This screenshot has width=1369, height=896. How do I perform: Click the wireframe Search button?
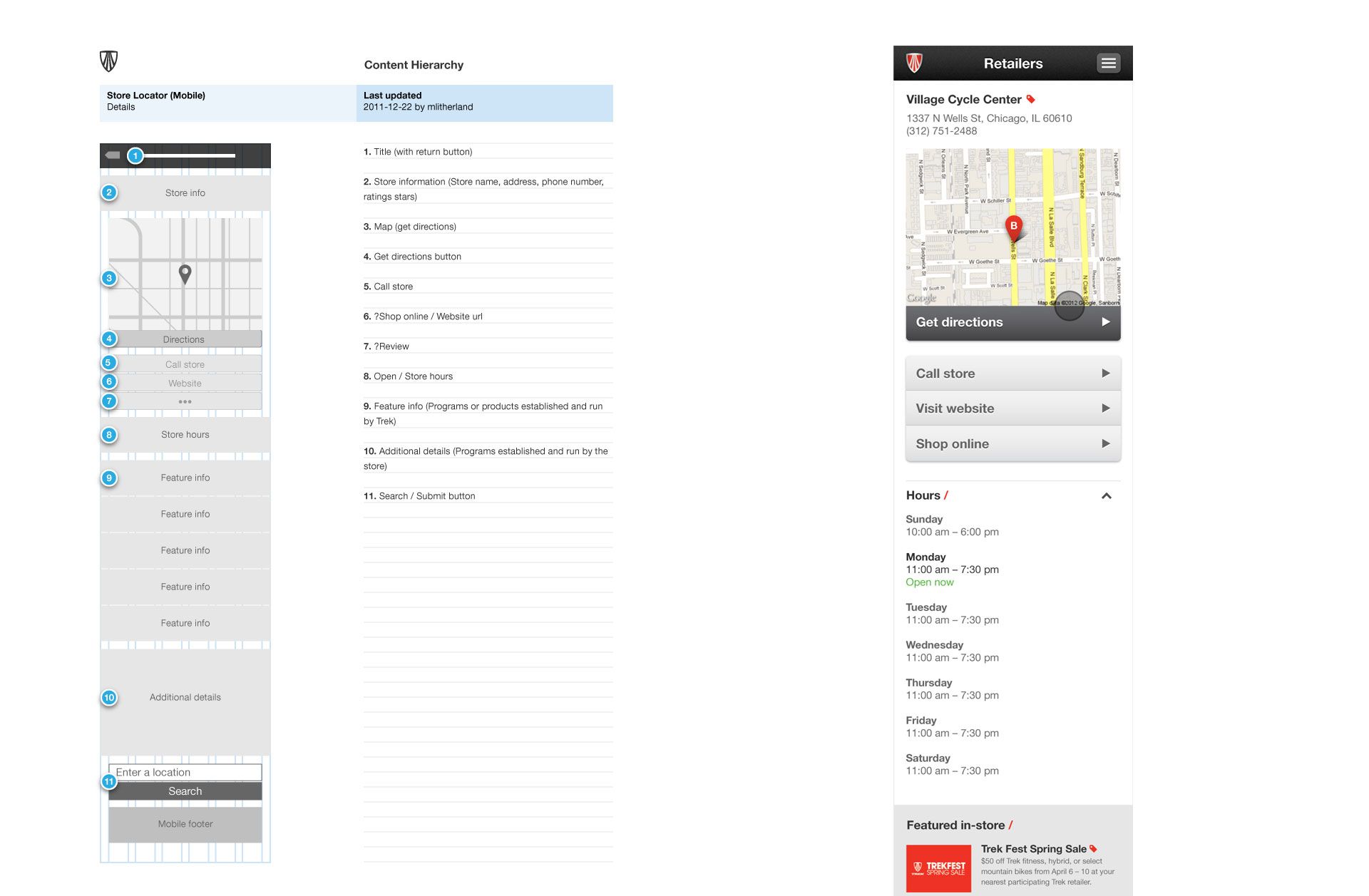click(185, 791)
